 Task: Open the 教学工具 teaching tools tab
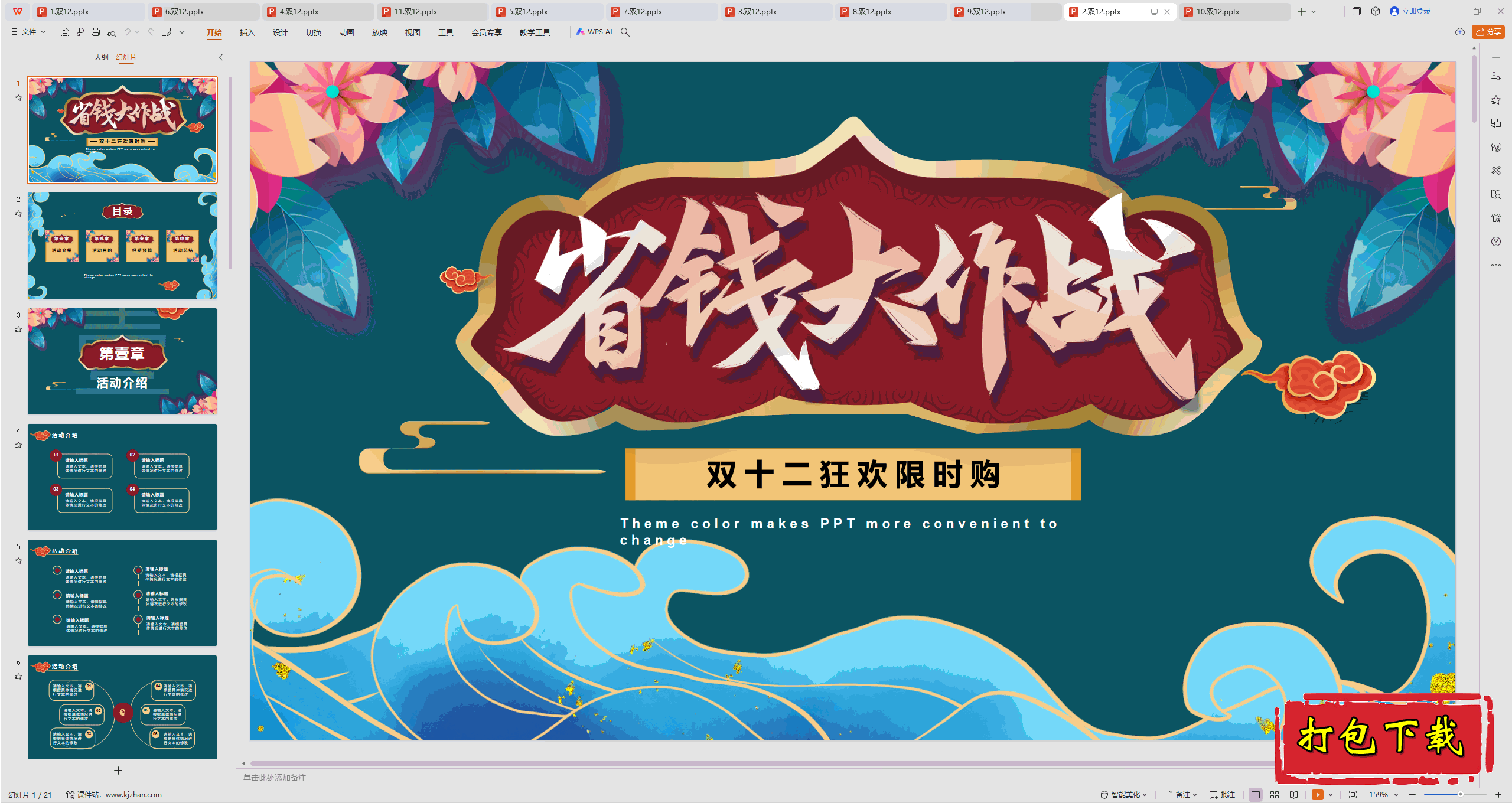pos(535,32)
